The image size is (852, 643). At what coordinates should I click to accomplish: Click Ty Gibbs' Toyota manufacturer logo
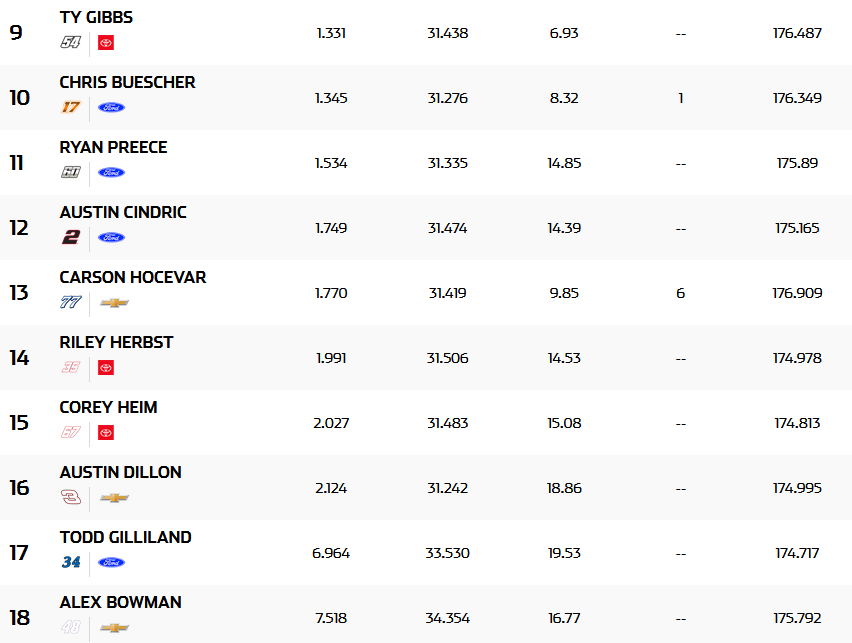pyautogui.click(x=106, y=42)
